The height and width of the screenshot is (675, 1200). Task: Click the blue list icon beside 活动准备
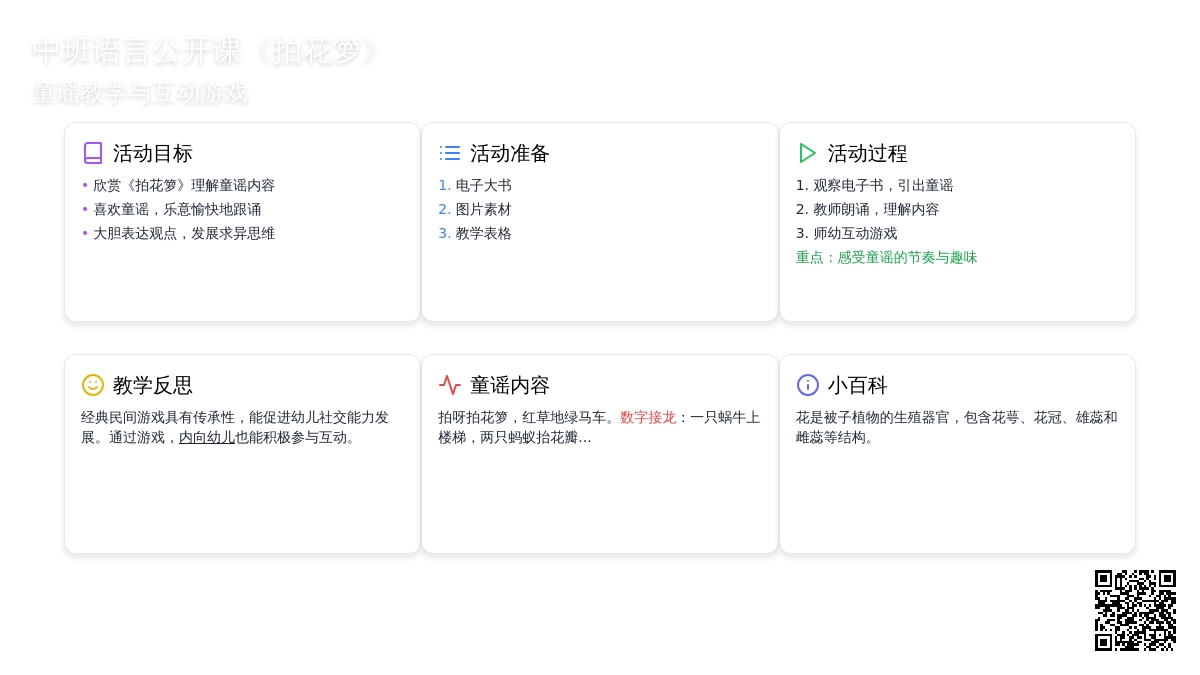[450, 153]
